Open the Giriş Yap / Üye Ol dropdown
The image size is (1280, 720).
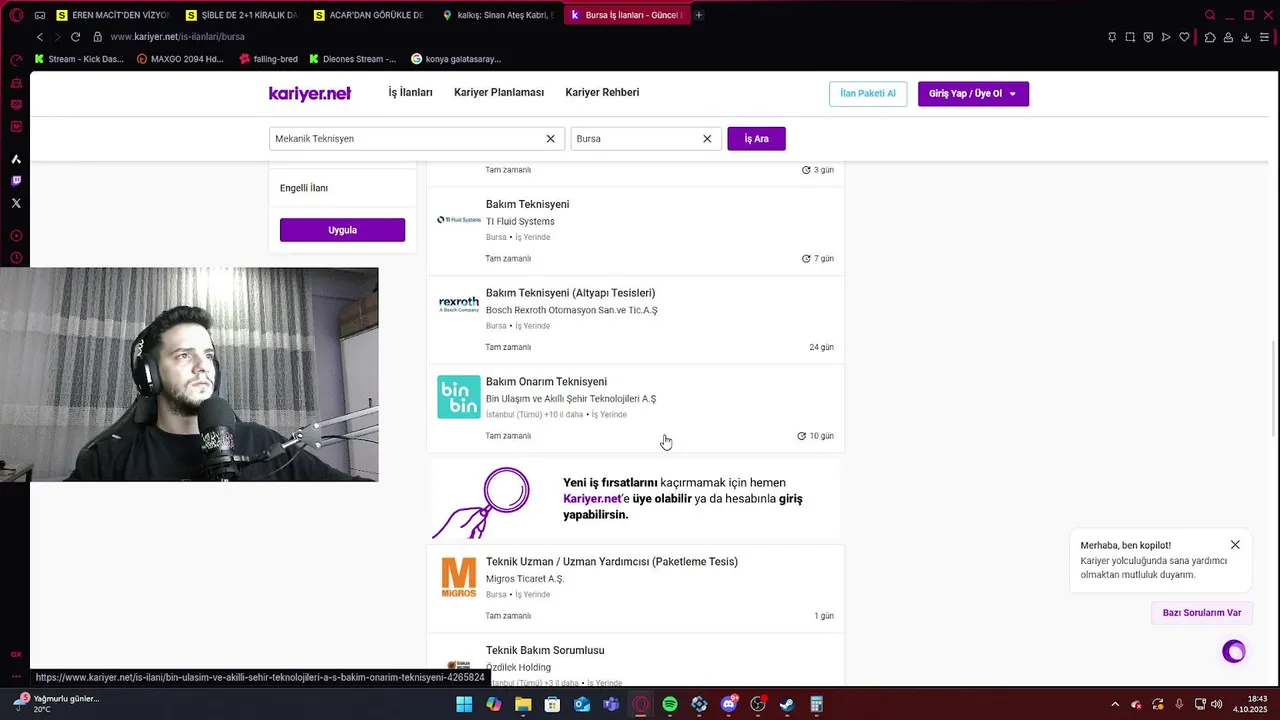[973, 94]
